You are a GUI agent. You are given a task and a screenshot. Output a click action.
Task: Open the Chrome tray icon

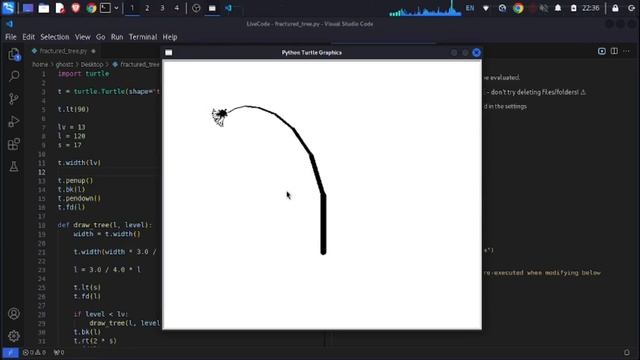pos(518,8)
